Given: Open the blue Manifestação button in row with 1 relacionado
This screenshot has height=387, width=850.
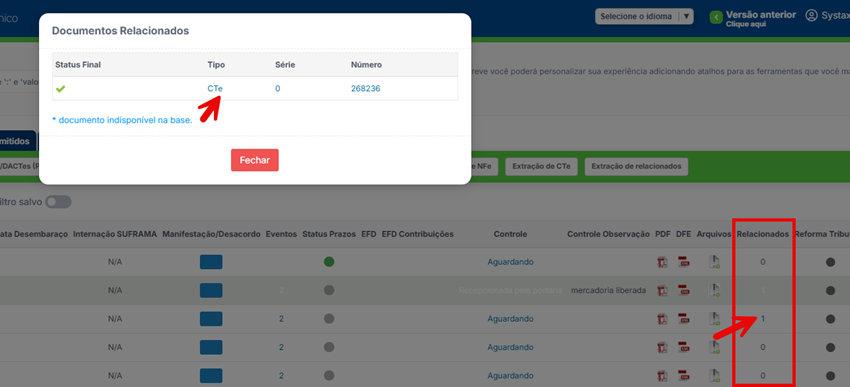Looking at the screenshot, I should pos(211,319).
